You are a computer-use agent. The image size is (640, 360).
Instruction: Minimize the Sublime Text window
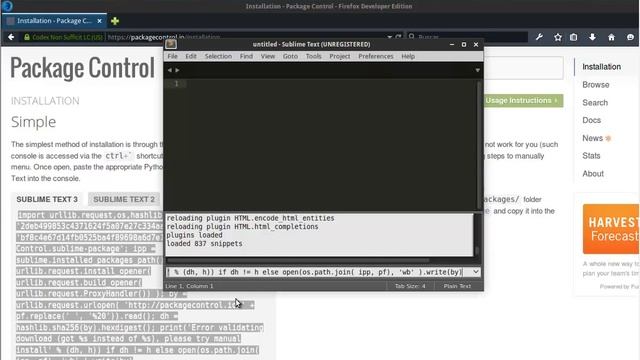(452, 44)
